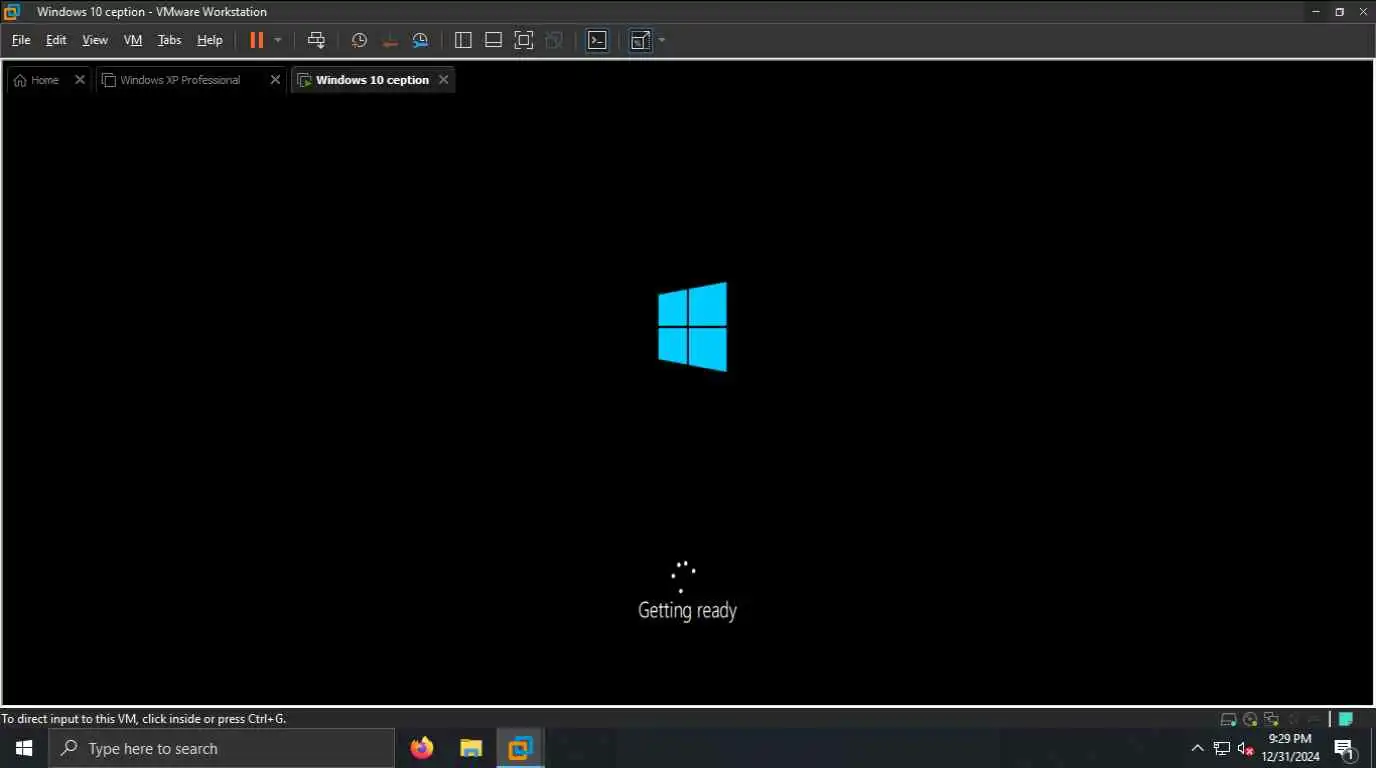Click the network adapter status icon
Screen dimensions: 1376x768
(x=1271, y=719)
